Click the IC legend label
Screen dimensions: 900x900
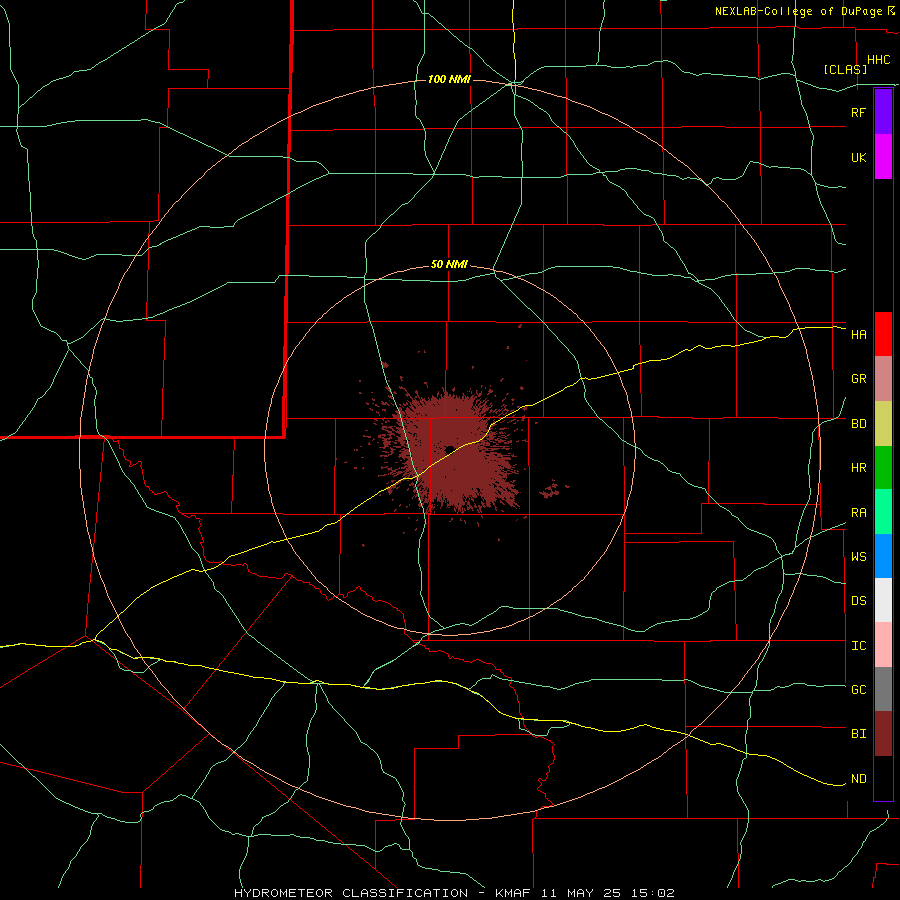pos(858,646)
